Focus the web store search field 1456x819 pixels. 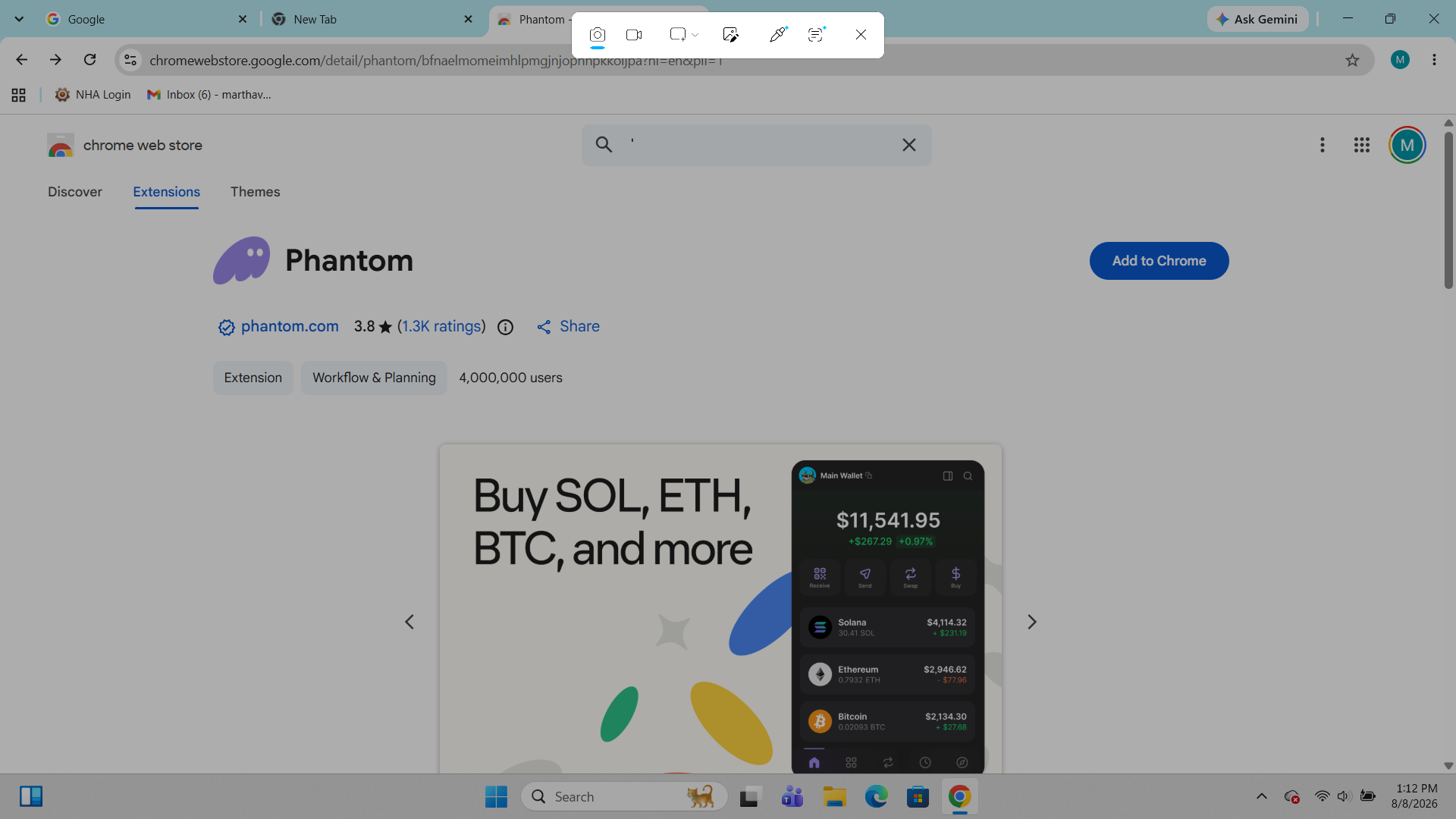756,145
